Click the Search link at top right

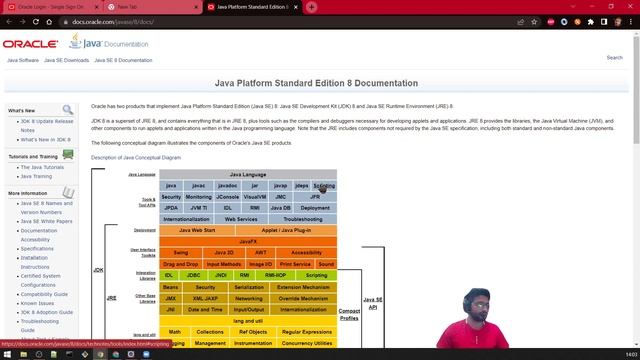614,58
